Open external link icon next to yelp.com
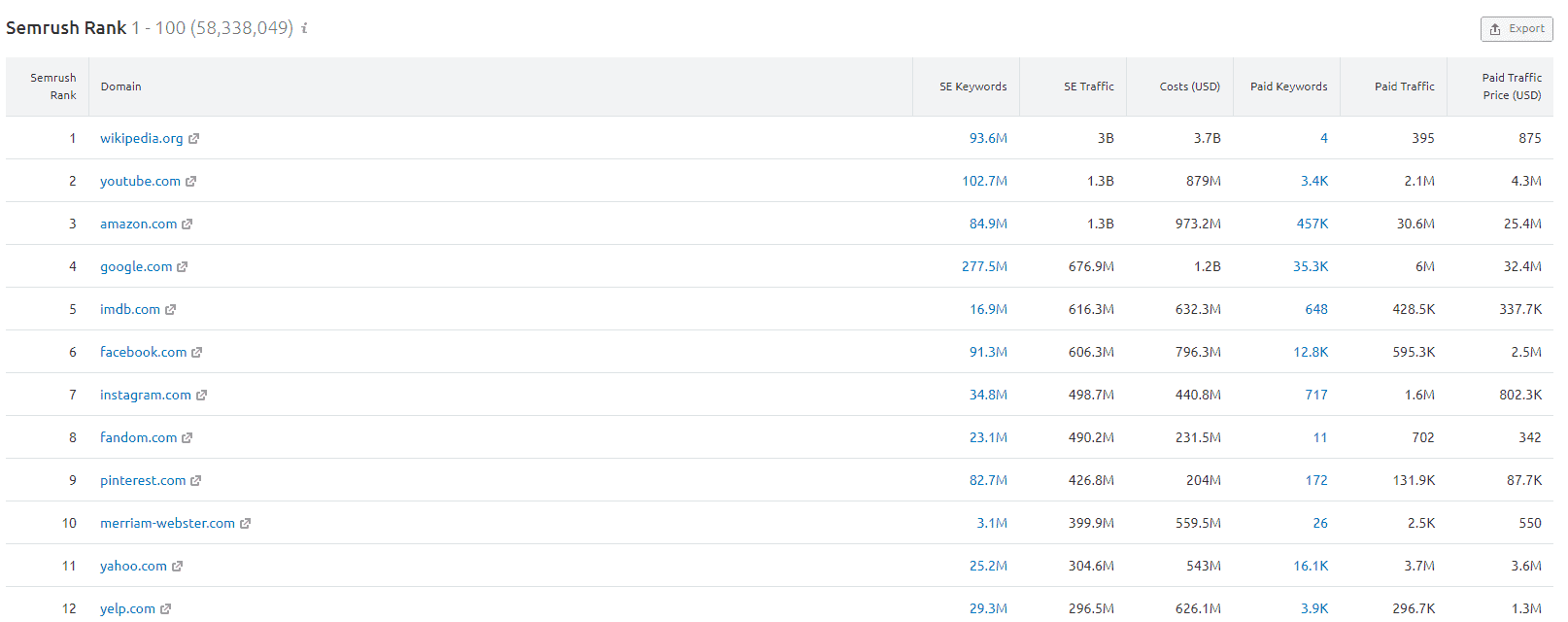This screenshot has height=622, width=1568. point(165,609)
